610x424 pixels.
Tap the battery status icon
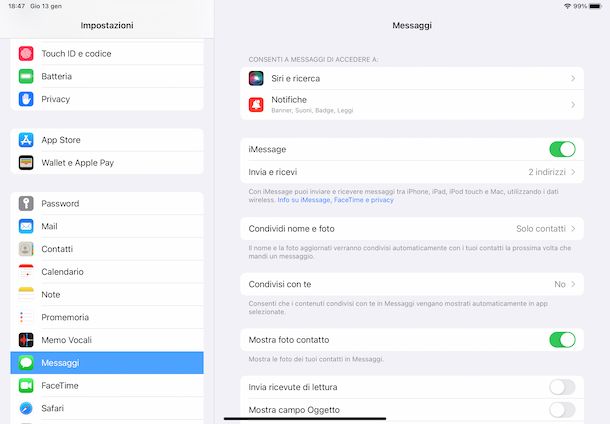(x=595, y=6)
